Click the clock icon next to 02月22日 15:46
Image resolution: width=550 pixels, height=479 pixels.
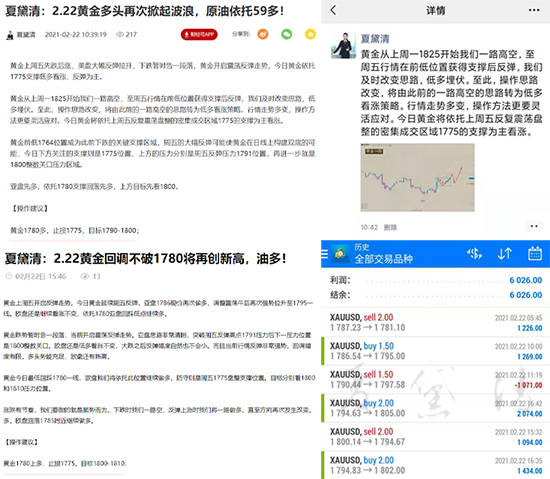point(9,276)
